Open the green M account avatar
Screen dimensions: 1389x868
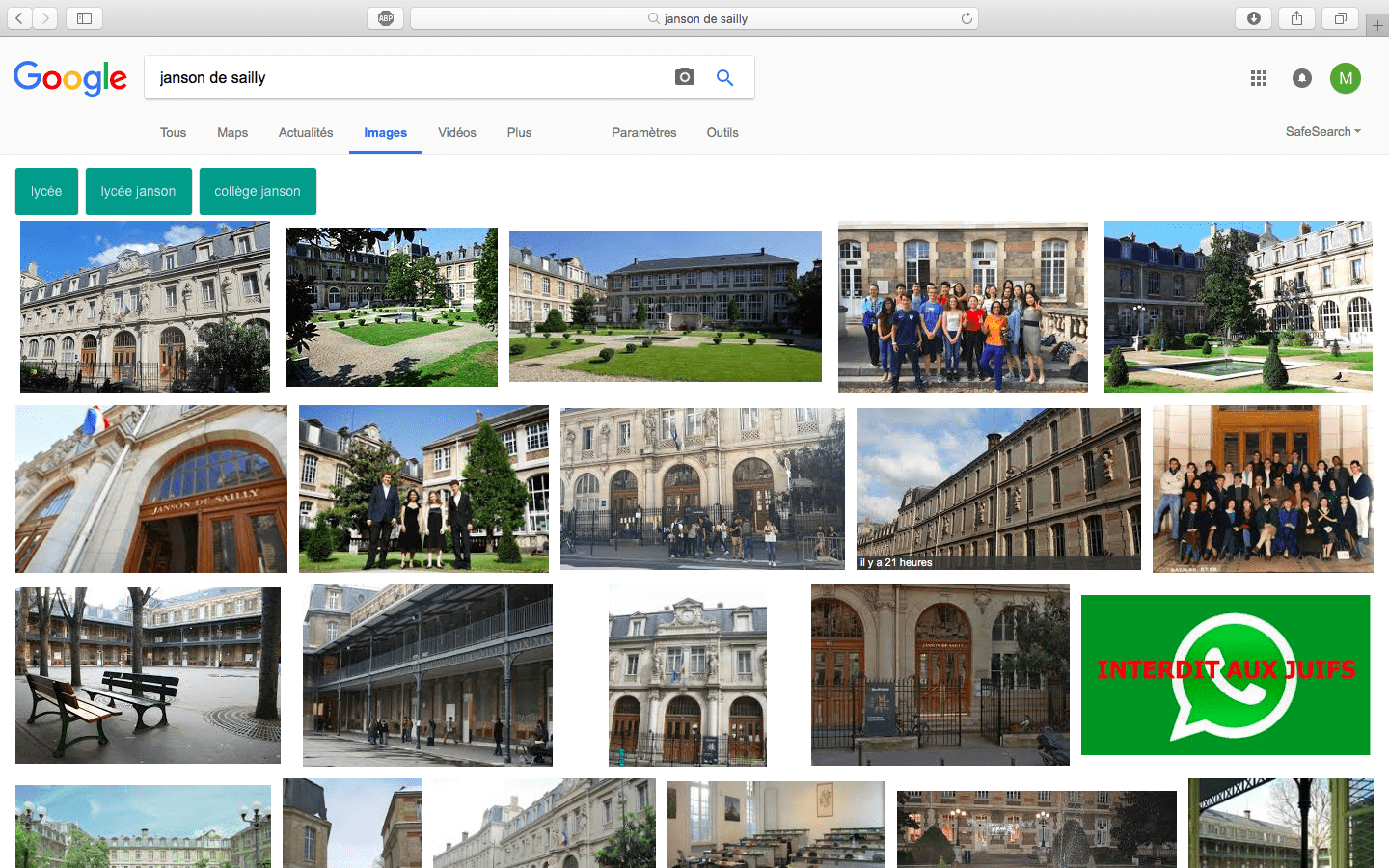tap(1346, 78)
